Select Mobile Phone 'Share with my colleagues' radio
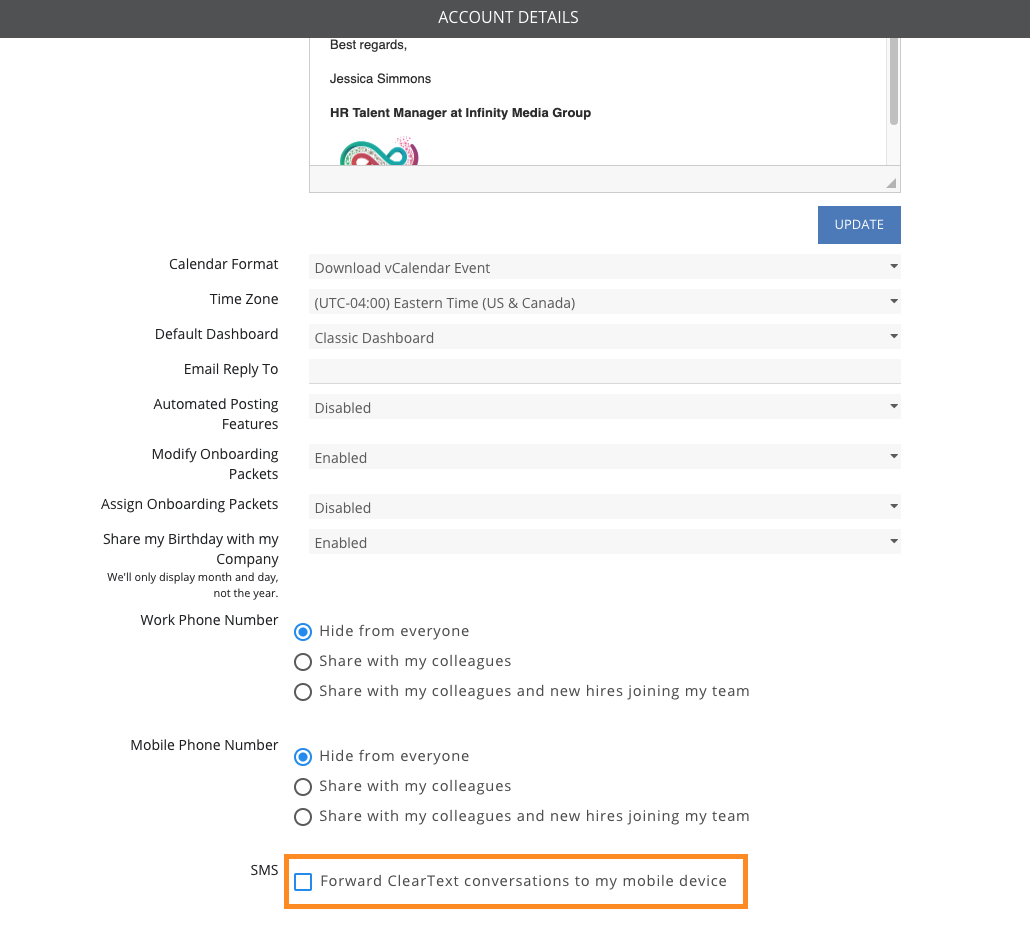 point(303,787)
